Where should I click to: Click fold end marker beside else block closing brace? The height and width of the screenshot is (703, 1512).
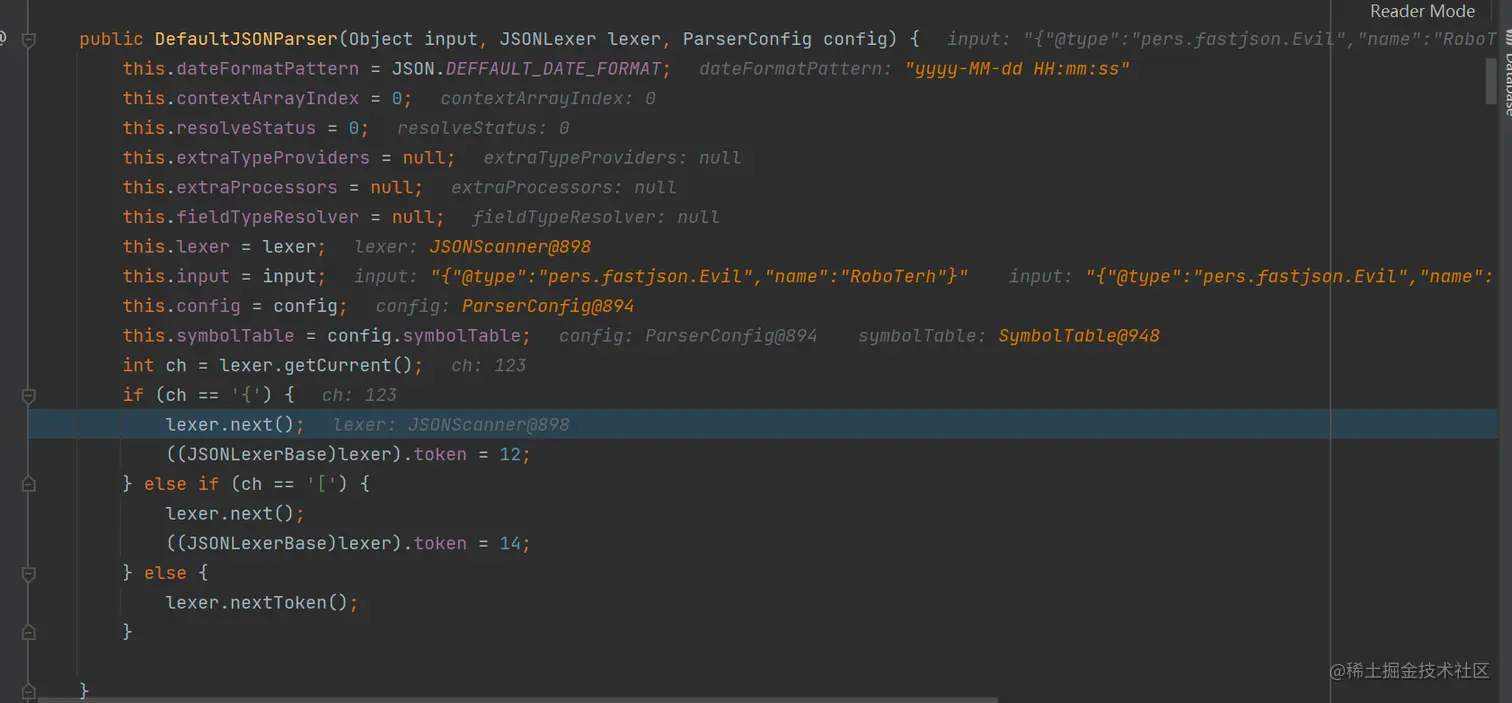[29, 632]
